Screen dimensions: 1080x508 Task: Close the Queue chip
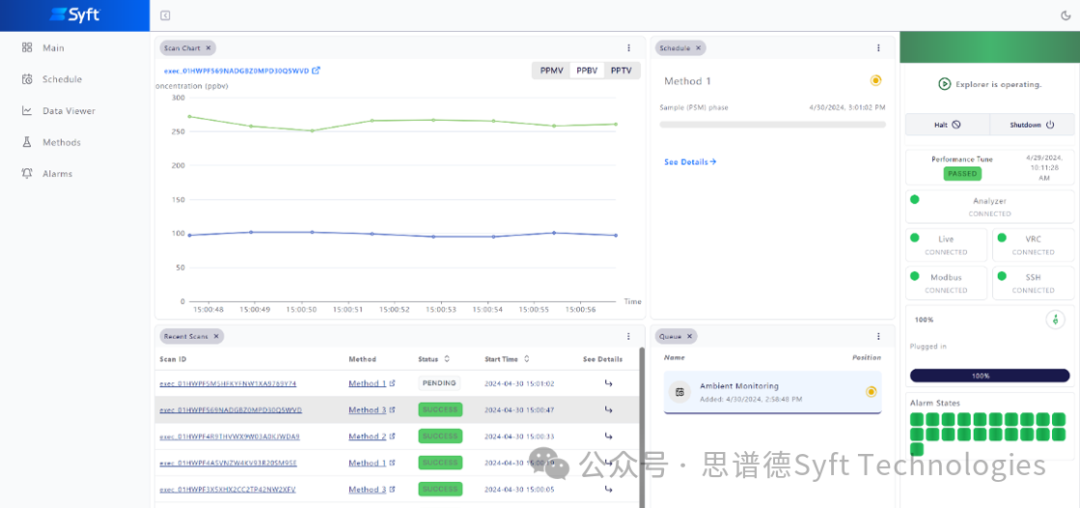tap(689, 336)
